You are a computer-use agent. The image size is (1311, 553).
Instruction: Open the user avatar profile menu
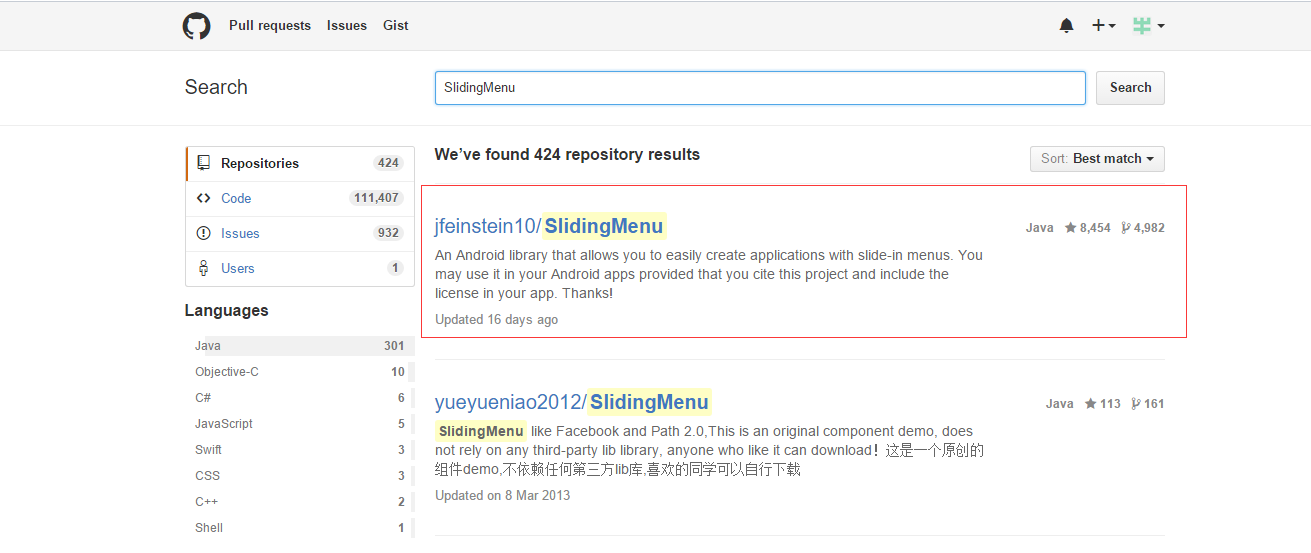pos(1148,26)
